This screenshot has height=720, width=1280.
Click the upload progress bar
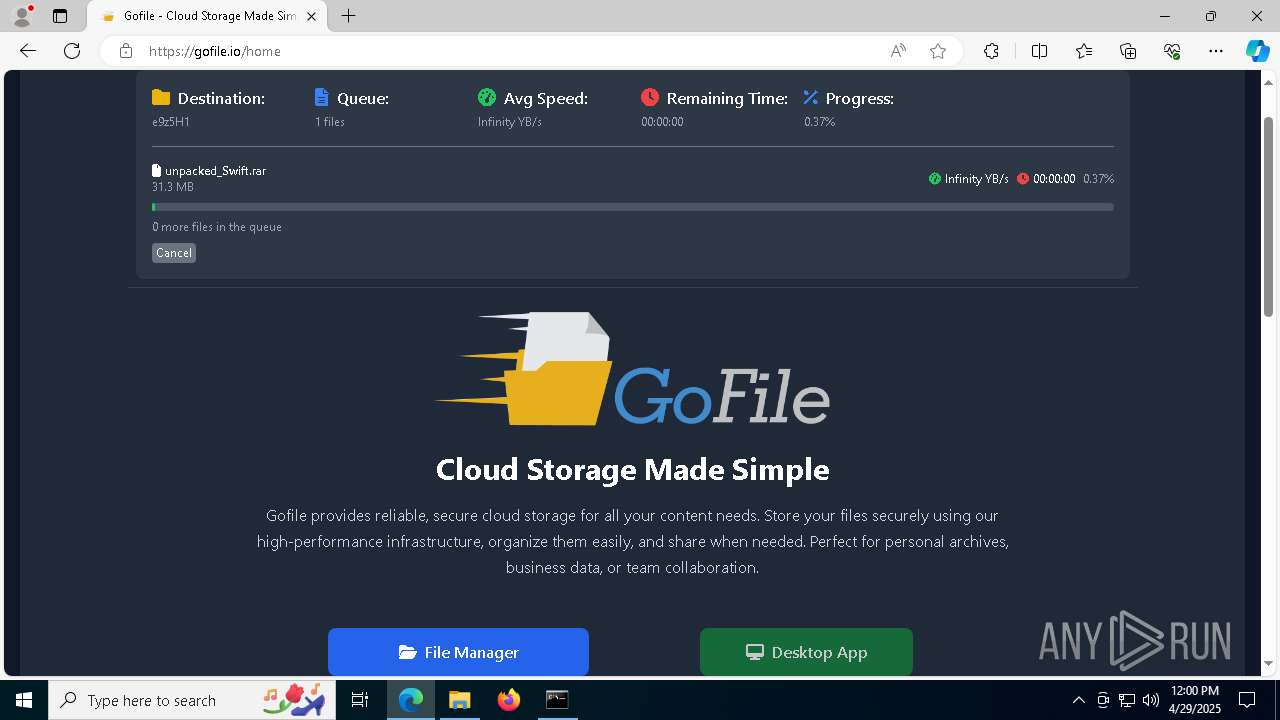[x=633, y=207]
